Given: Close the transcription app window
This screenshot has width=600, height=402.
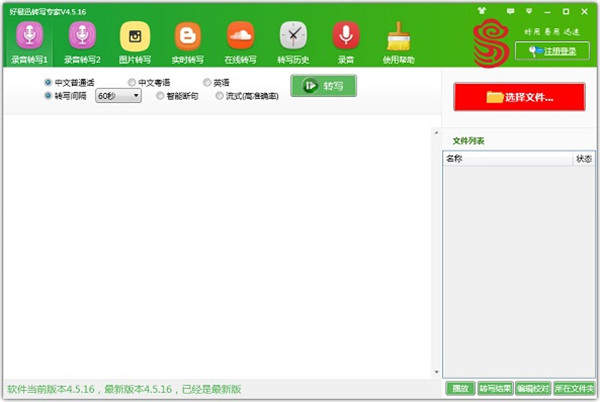Looking at the screenshot, I should coord(584,12).
